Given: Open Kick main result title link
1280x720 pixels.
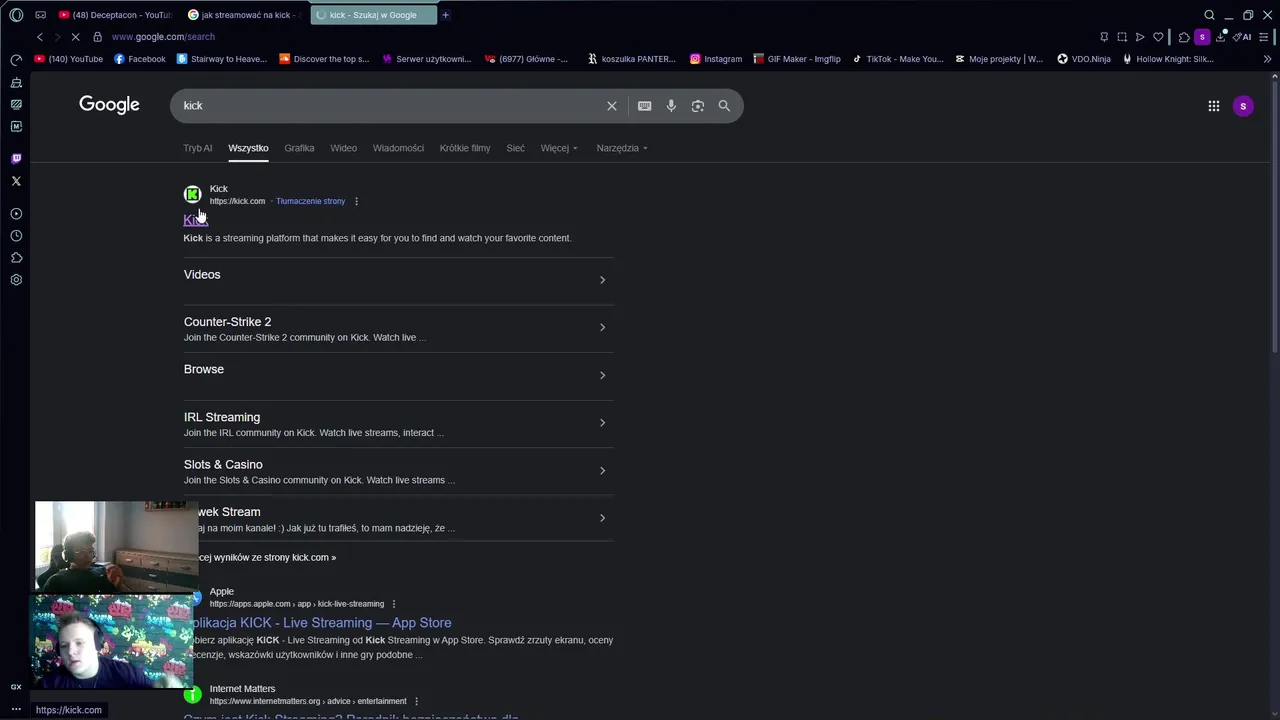Looking at the screenshot, I should (x=195, y=220).
